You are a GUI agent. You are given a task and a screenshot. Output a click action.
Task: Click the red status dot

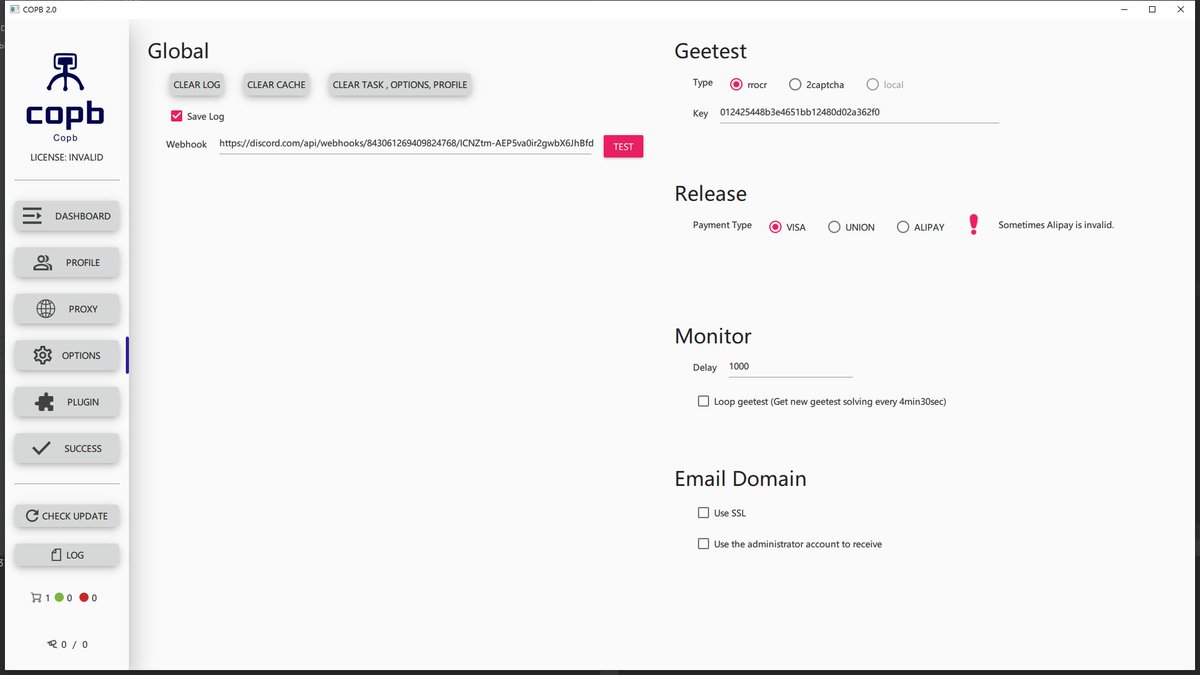[x=84, y=598]
